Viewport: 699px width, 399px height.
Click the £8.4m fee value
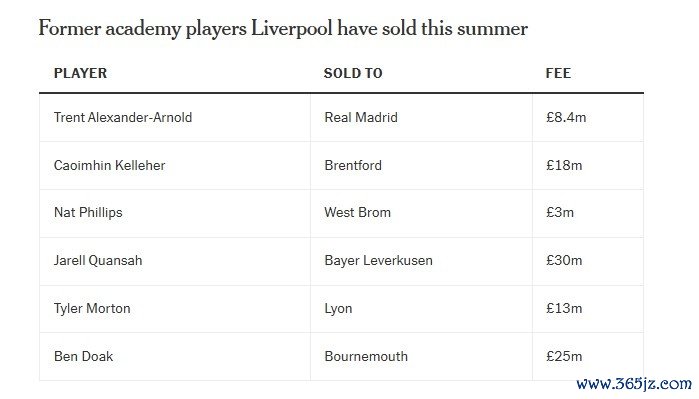click(566, 117)
